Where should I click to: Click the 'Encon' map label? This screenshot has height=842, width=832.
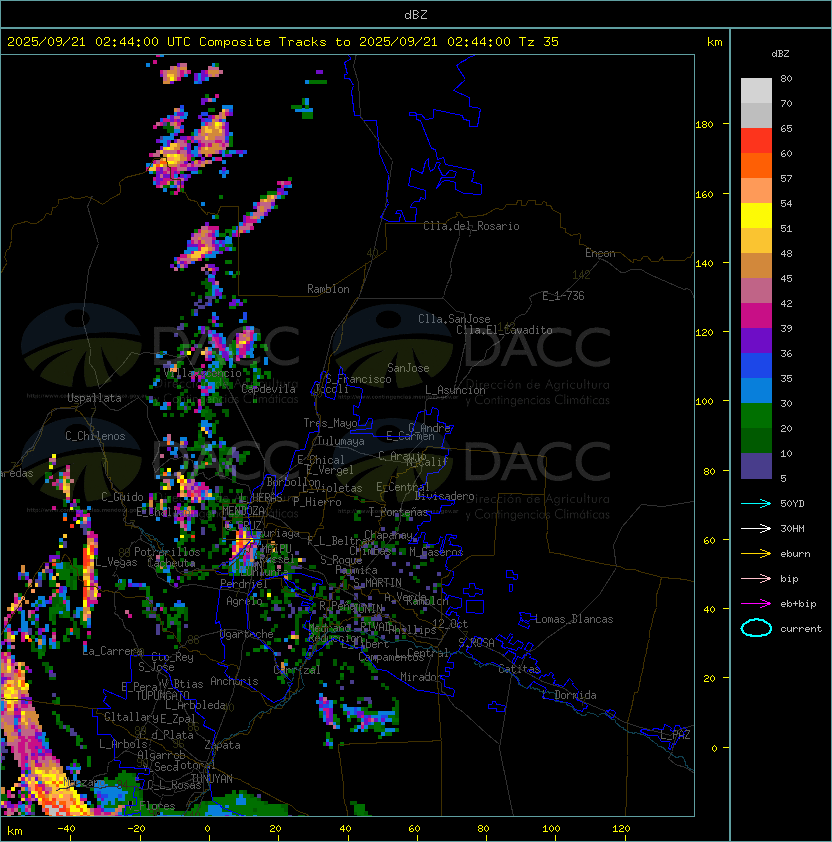click(x=600, y=253)
